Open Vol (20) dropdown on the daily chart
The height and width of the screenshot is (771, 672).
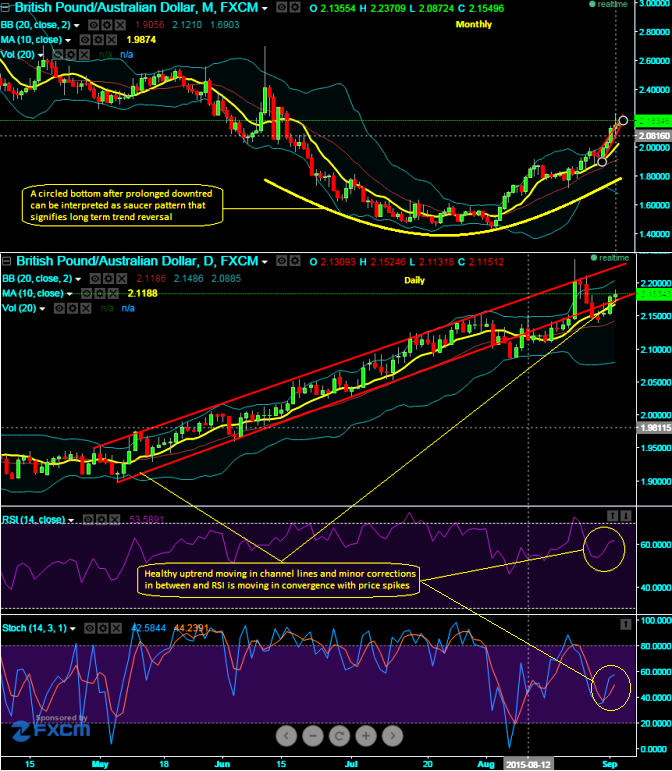pyautogui.click(x=43, y=309)
